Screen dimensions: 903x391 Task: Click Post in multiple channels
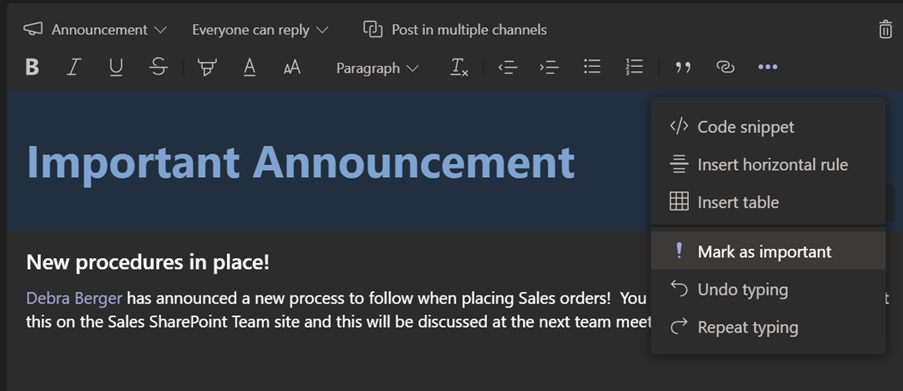click(455, 30)
